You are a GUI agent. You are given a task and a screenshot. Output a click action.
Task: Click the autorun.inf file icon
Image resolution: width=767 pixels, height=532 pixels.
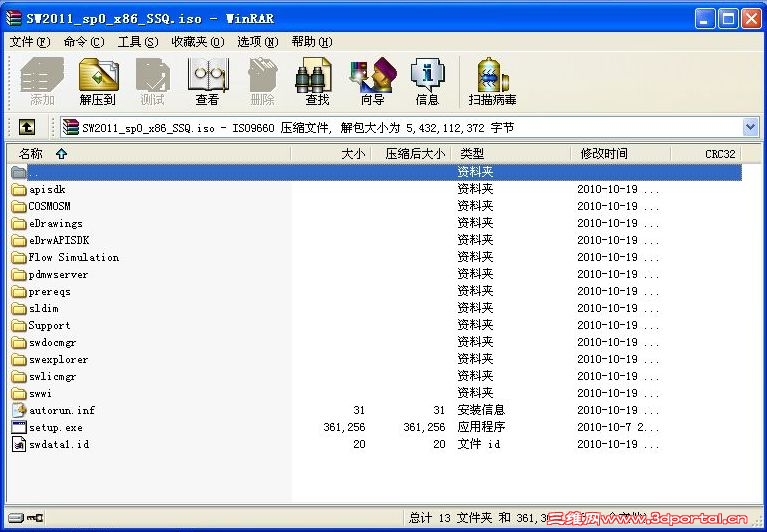click(x=19, y=410)
